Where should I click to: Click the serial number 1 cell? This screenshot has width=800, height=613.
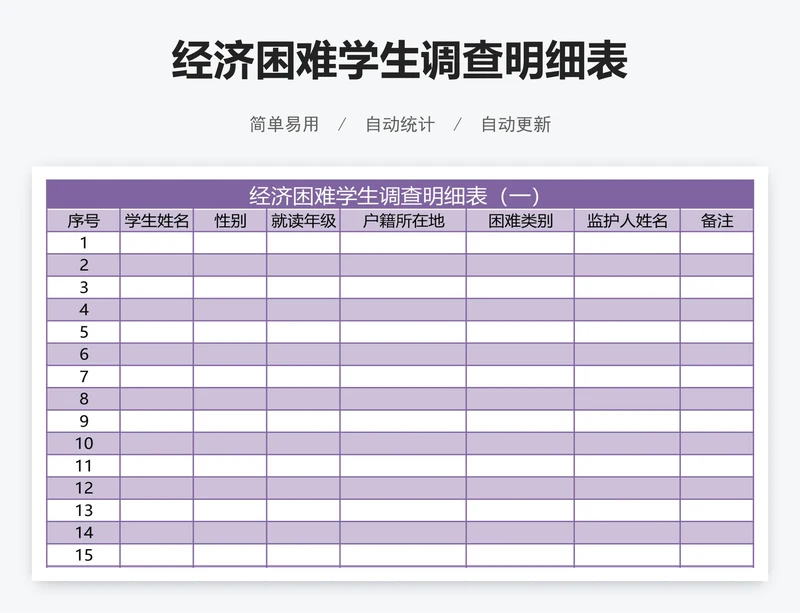pyautogui.click(x=83, y=243)
